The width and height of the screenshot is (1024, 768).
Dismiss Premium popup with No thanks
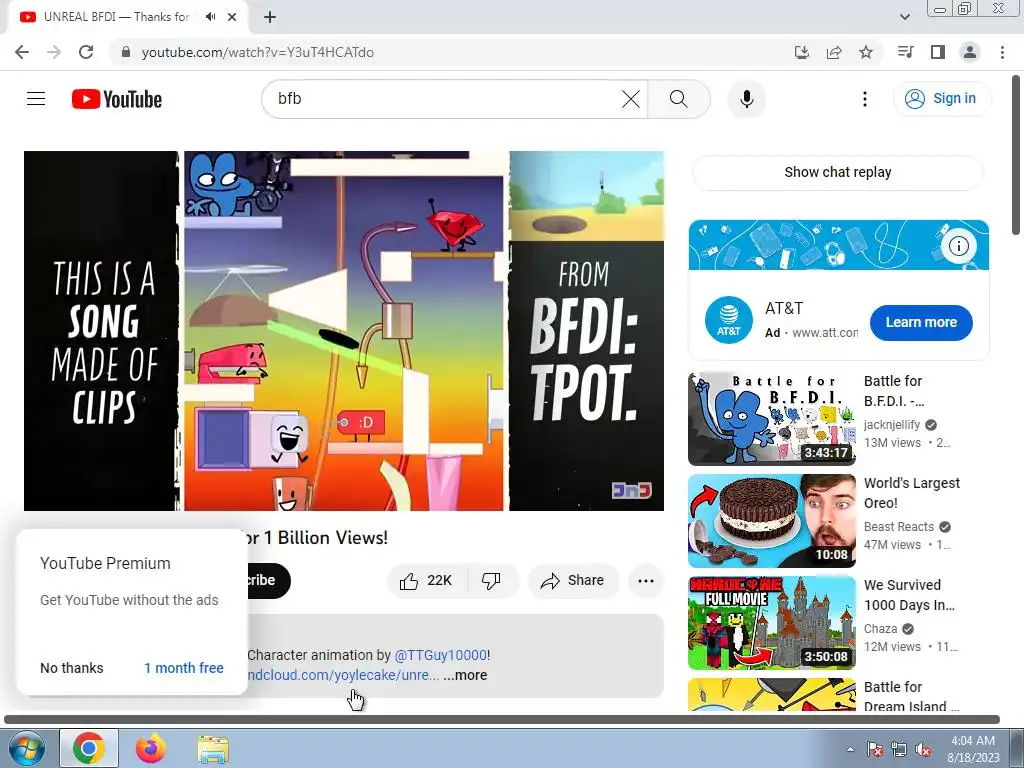[72, 668]
